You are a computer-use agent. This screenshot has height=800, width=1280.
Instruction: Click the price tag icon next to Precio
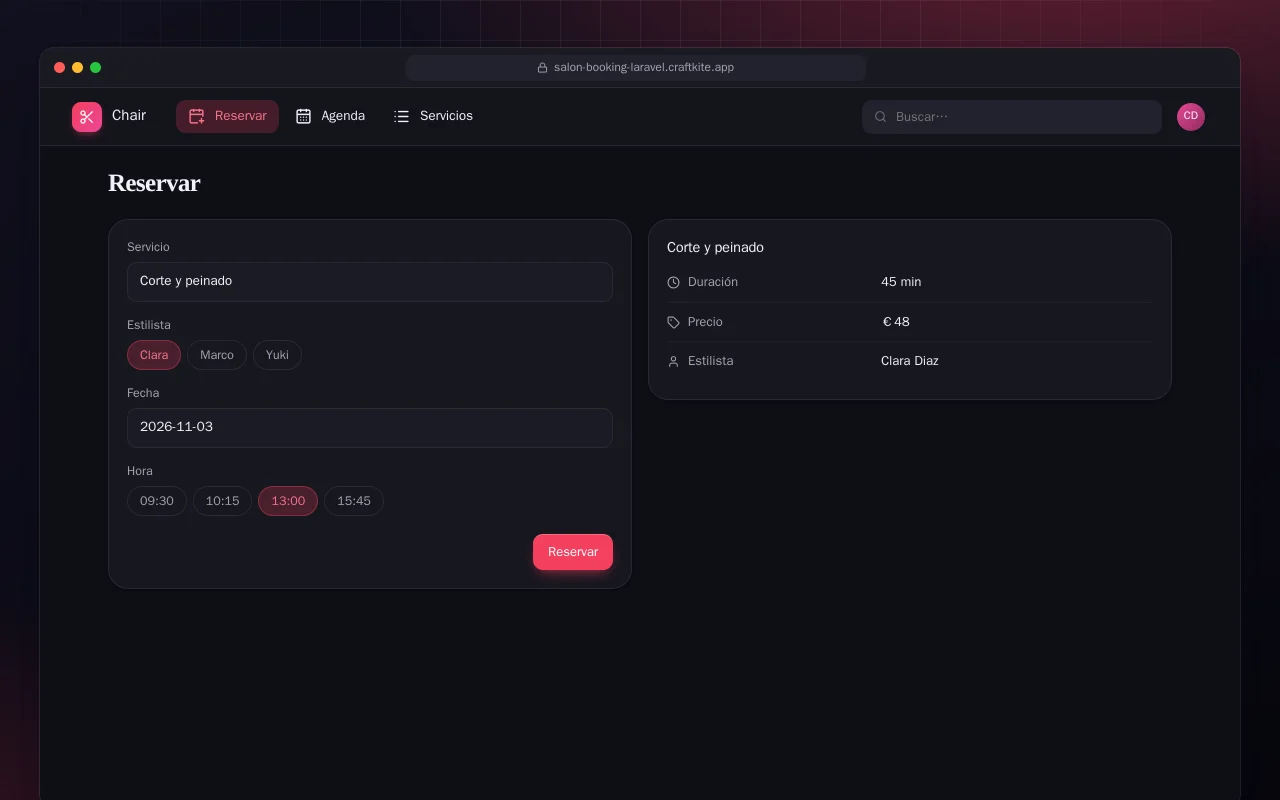coord(673,322)
